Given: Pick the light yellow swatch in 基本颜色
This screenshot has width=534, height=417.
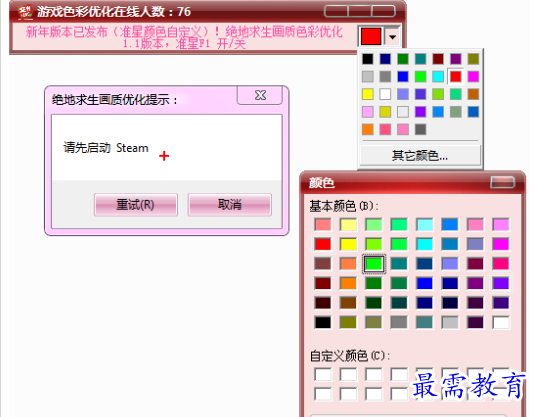Looking at the screenshot, I should 348,225.
